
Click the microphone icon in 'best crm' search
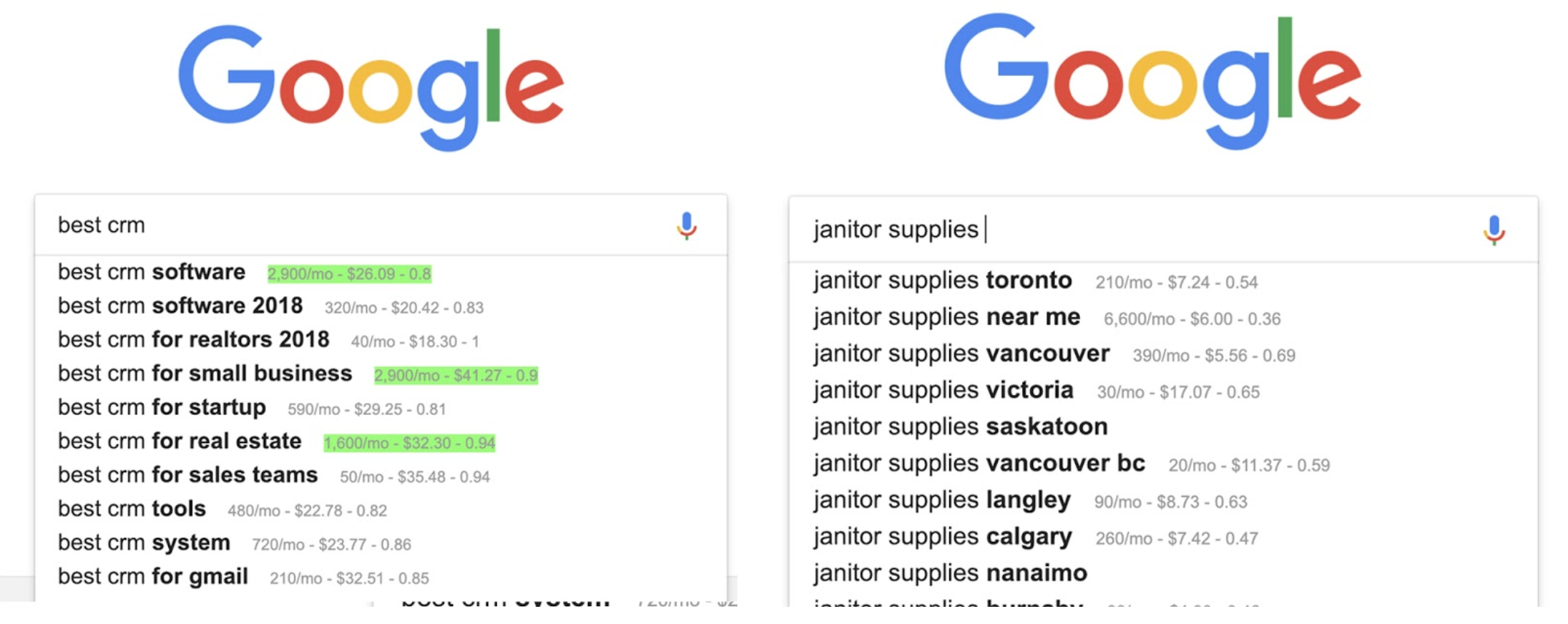pyautogui.click(x=686, y=225)
